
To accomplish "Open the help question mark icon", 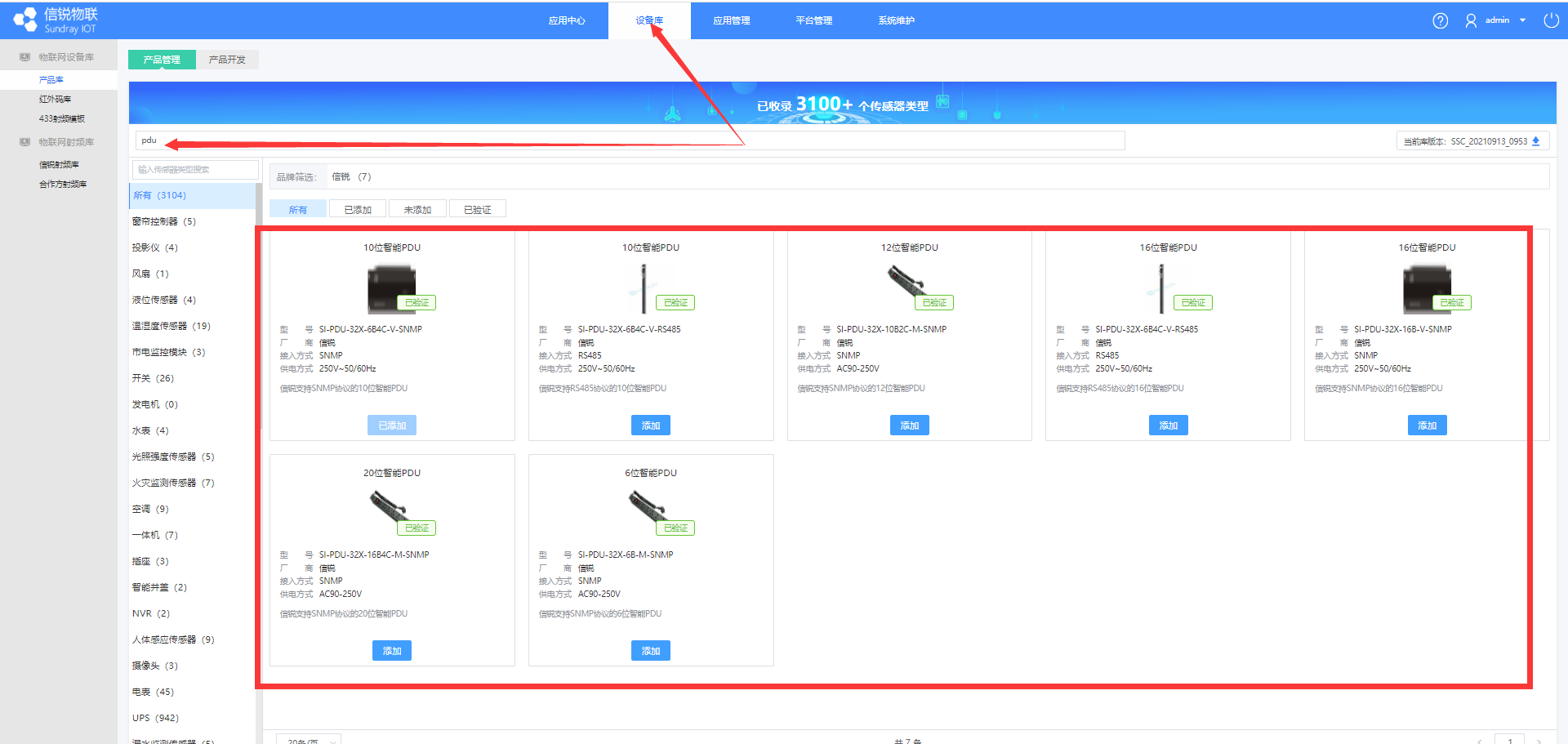I will (1441, 20).
